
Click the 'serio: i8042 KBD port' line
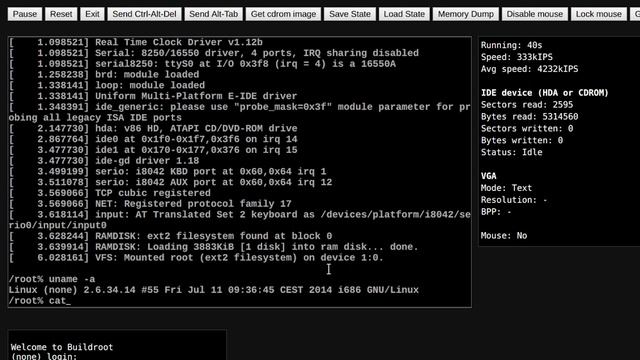[167, 171]
